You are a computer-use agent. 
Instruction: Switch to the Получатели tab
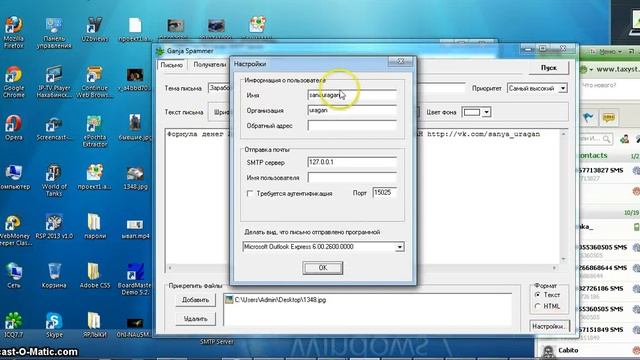(x=209, y=64)
